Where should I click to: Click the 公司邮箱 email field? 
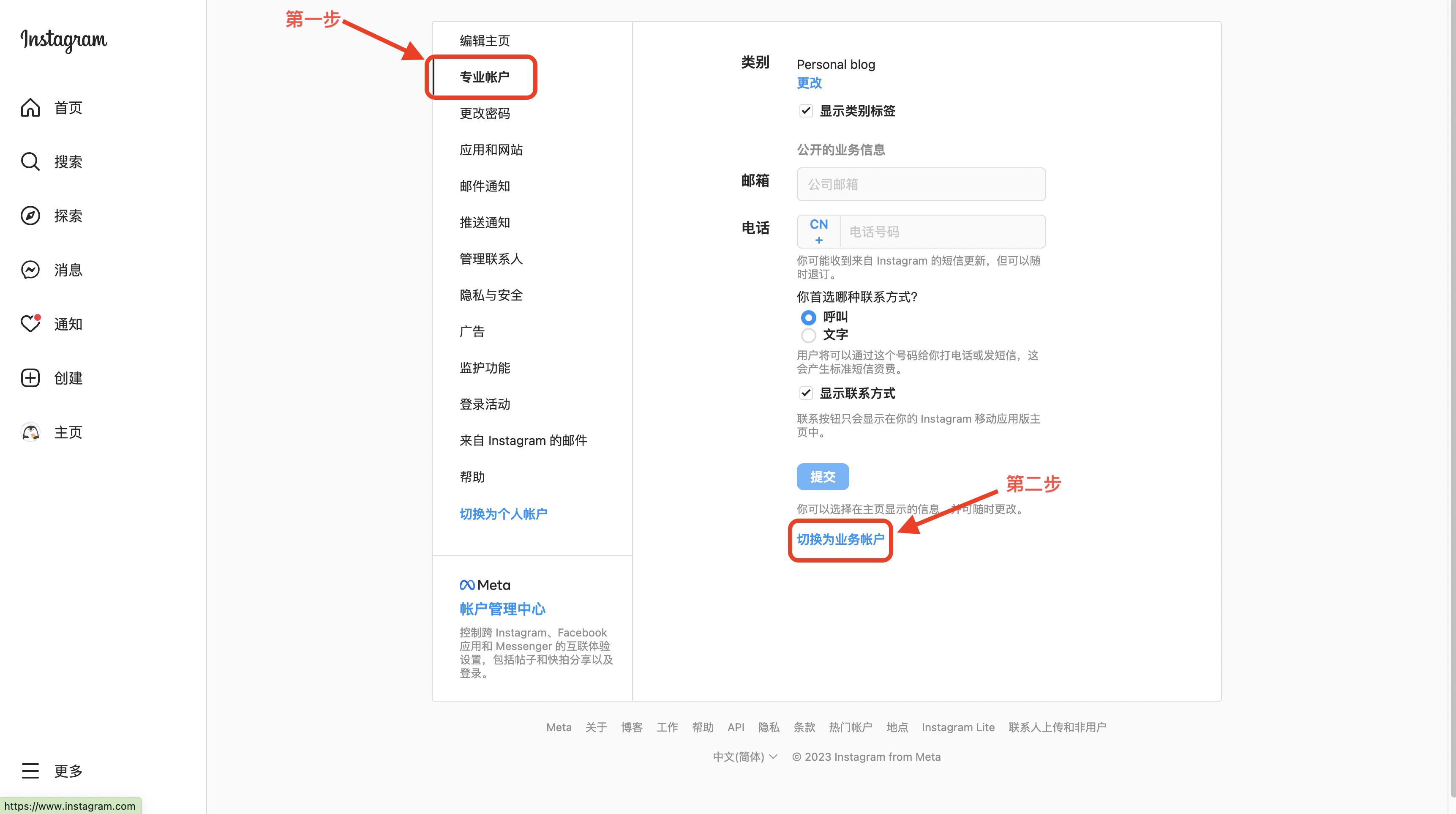pyautogui.click(x=922, y=184)
